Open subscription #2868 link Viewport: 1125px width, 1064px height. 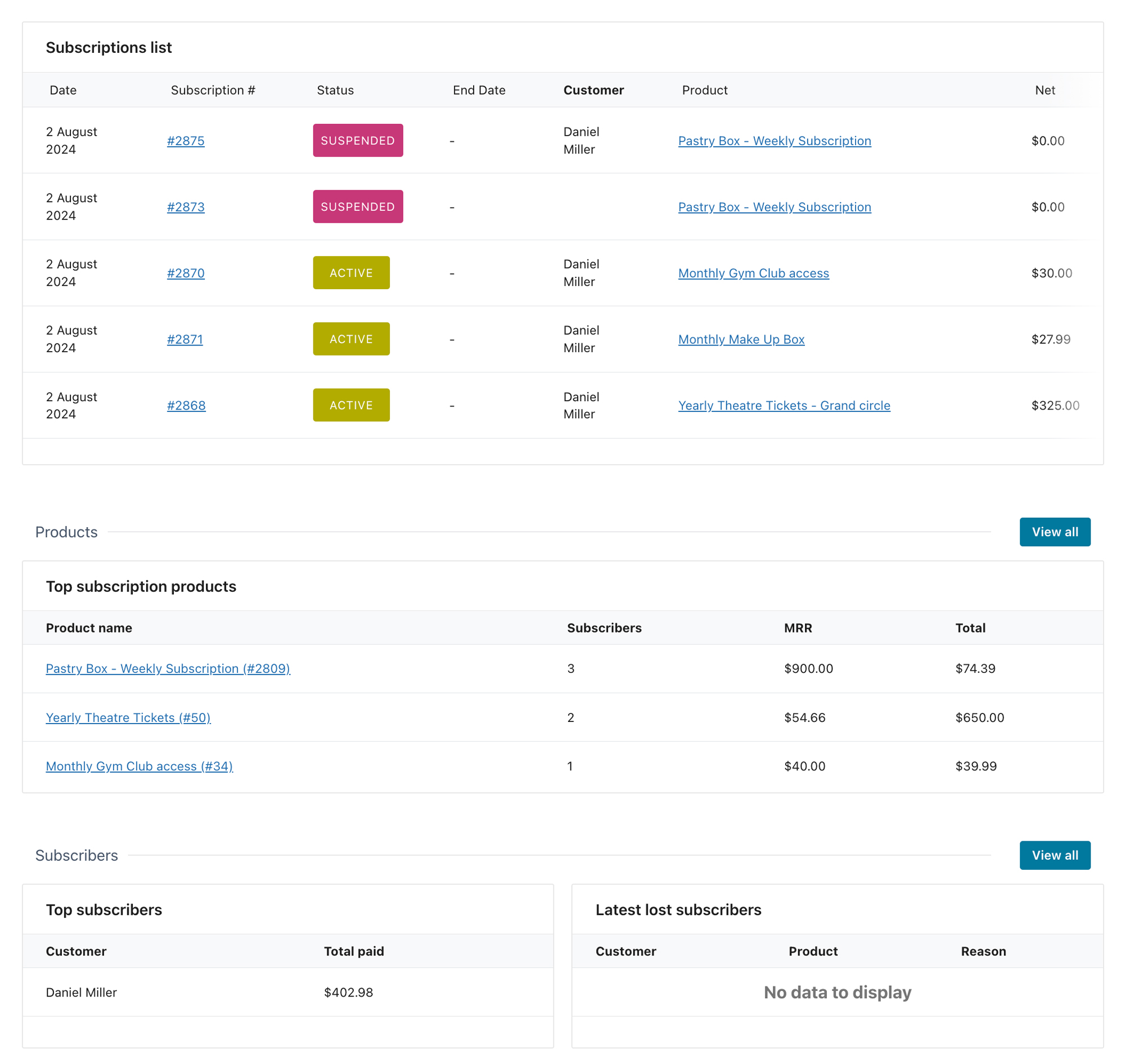[186, 405]
